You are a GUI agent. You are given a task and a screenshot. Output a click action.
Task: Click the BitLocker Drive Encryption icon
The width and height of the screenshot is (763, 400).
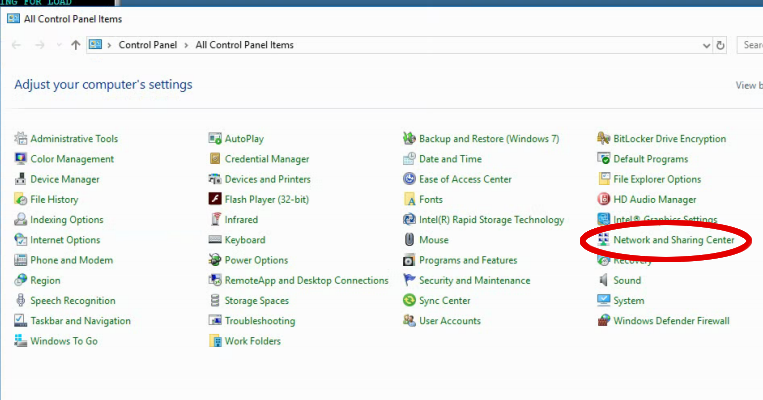tap(604, 139)
